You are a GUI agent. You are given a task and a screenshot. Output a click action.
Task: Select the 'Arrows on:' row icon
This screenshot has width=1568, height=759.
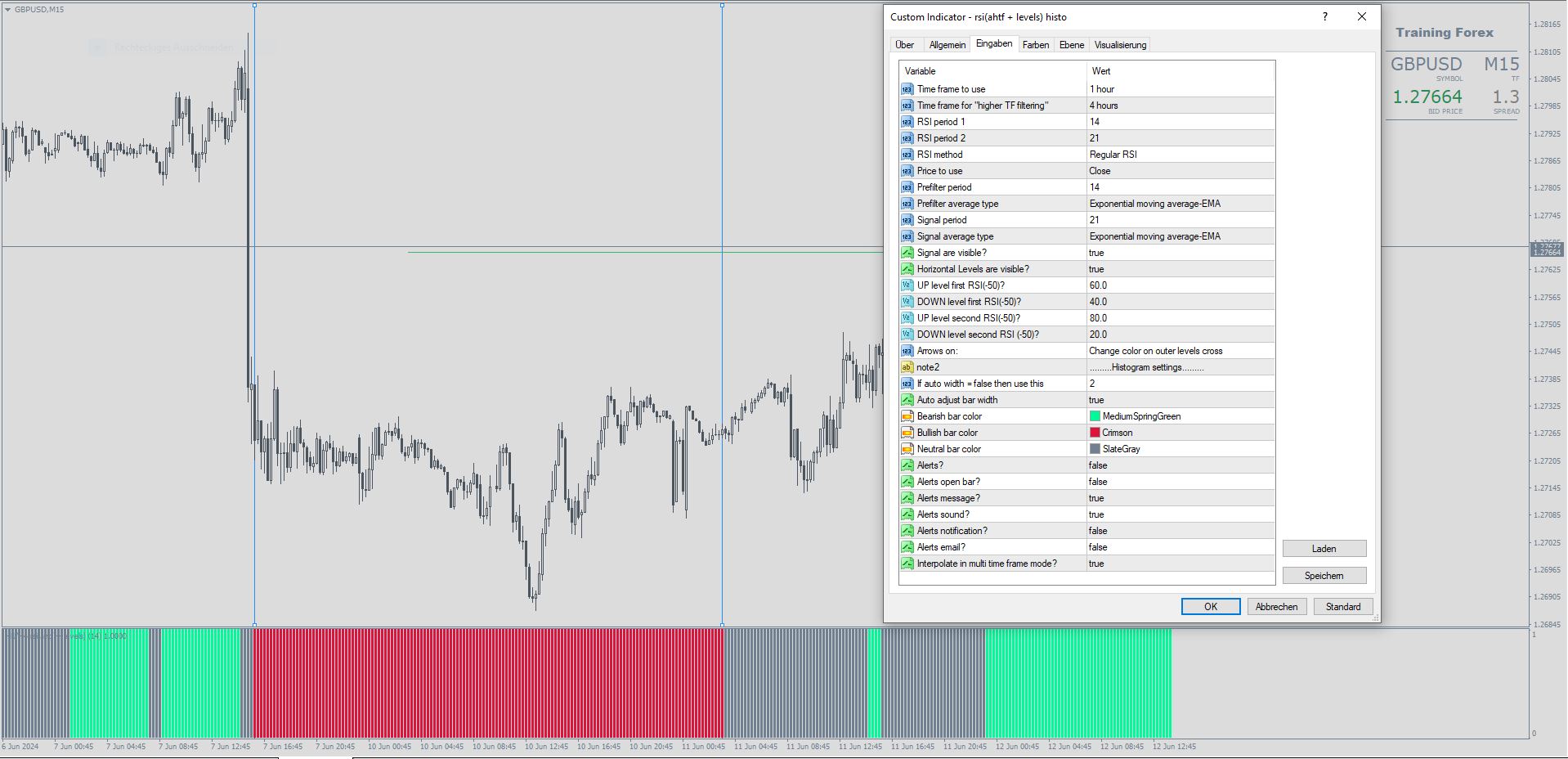(907, 351)
